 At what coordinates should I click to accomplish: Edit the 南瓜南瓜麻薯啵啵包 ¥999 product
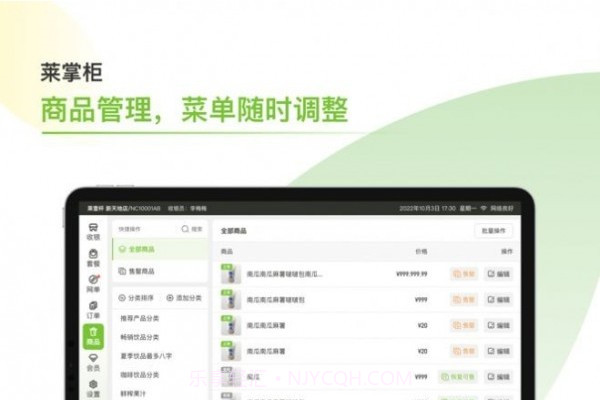pyautogui.click(x=498, y=300)
